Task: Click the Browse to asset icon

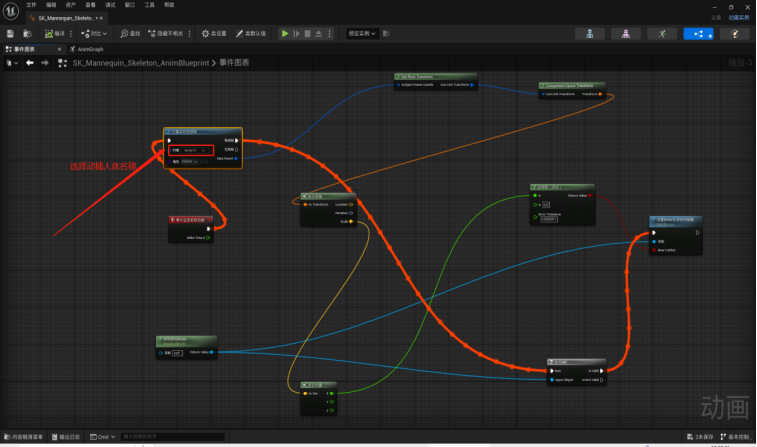Action: pyautogui.click(x=28, y=33)
